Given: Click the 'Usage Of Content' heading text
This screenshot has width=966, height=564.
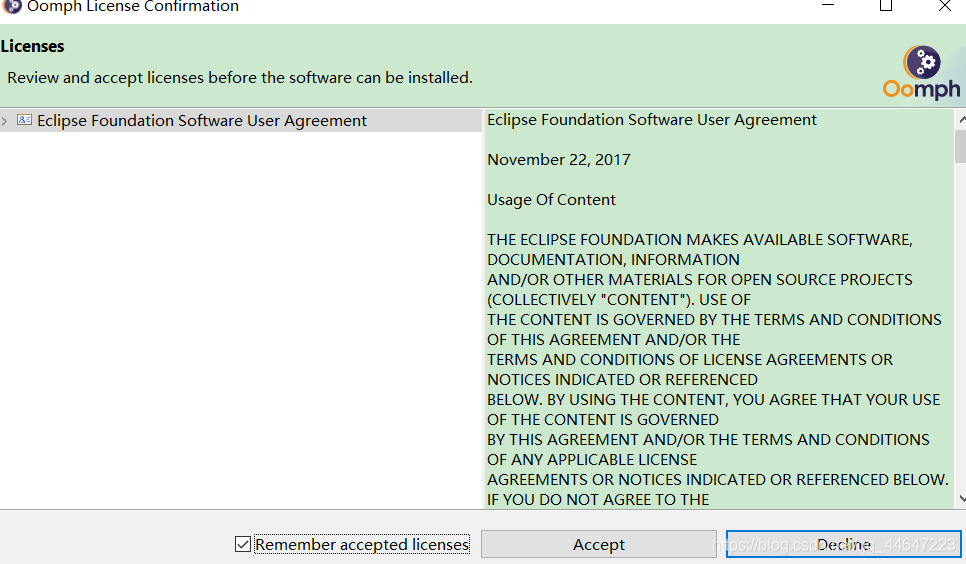Looking at the screenshot, I should point(551,200).
